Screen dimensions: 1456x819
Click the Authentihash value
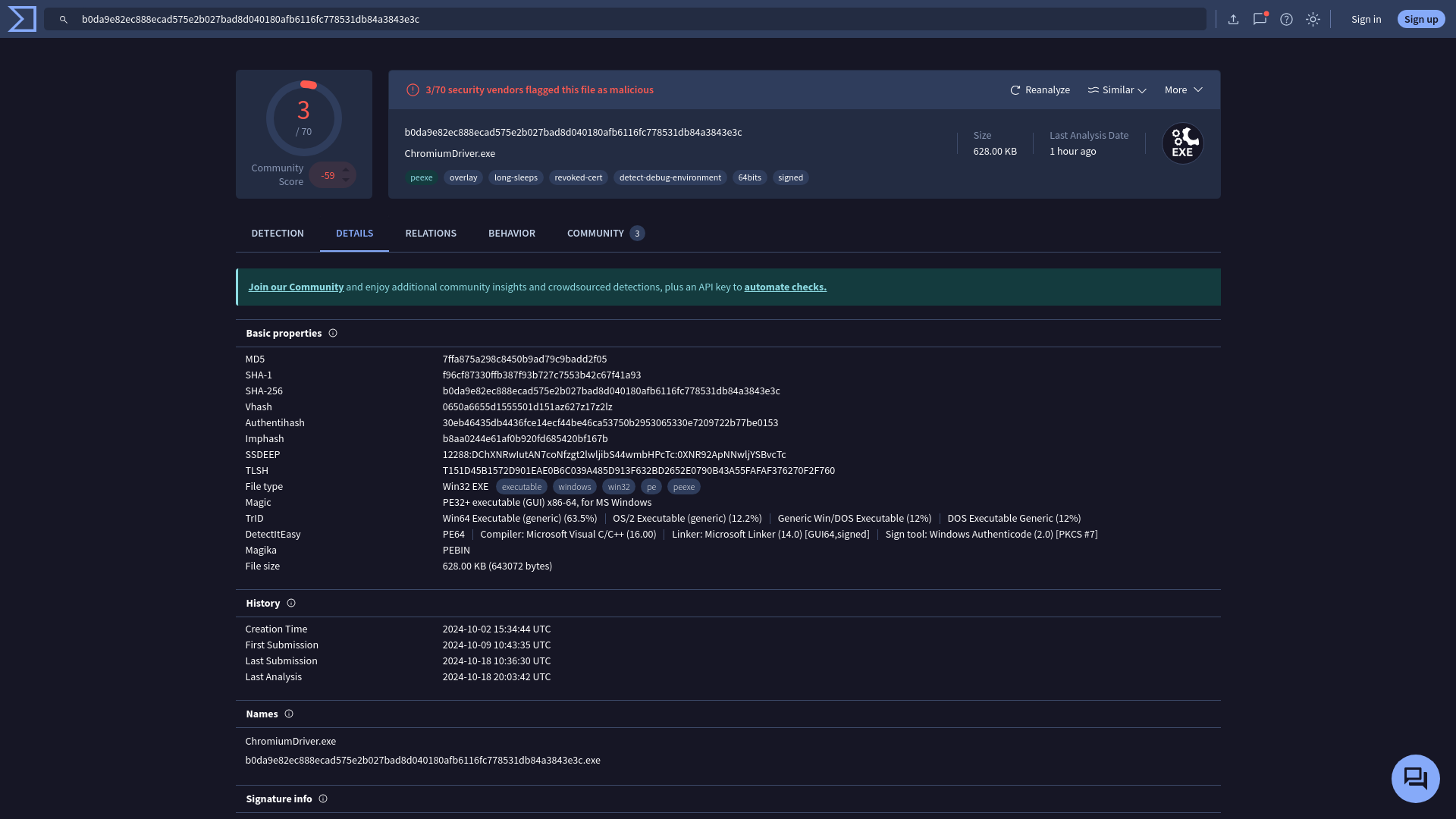(610, 423)
